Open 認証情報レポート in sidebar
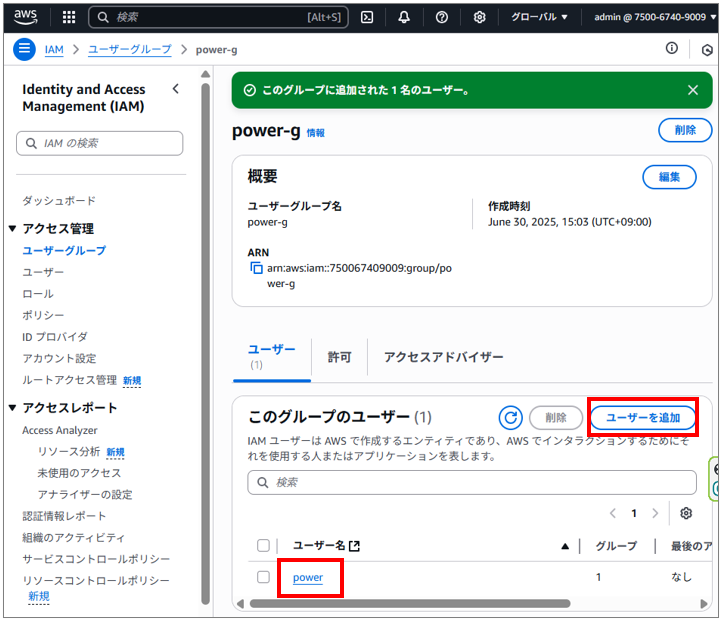The image size is (722, 620). point(64,516)
